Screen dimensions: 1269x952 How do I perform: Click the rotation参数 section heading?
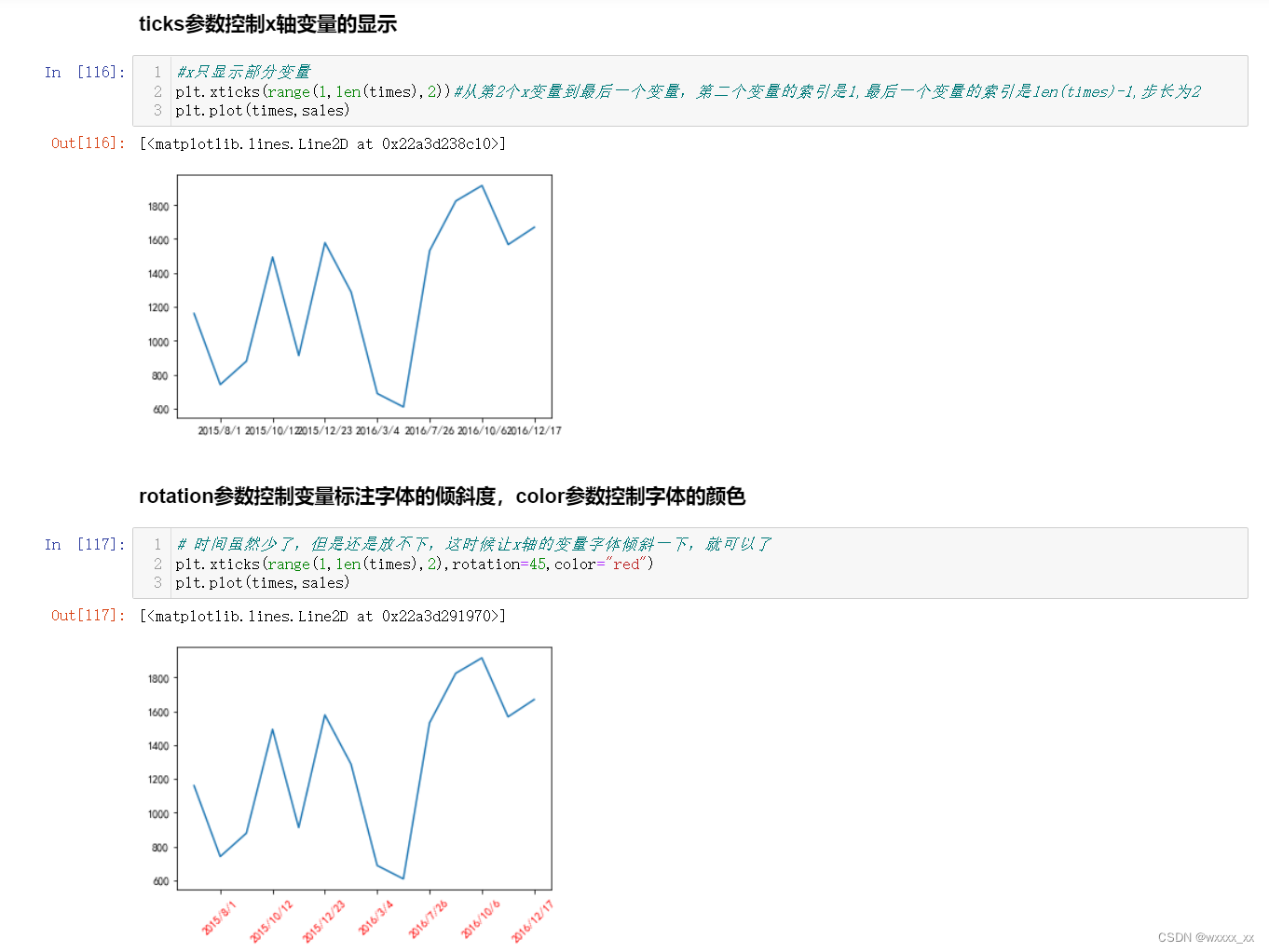point(443,496)
